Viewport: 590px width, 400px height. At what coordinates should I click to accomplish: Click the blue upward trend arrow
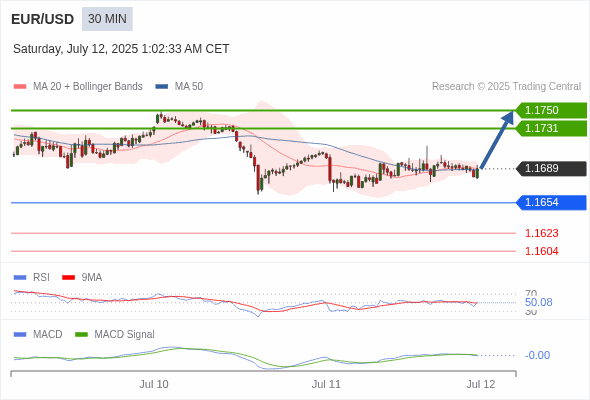pyautogui.click(x=497, y=140)
